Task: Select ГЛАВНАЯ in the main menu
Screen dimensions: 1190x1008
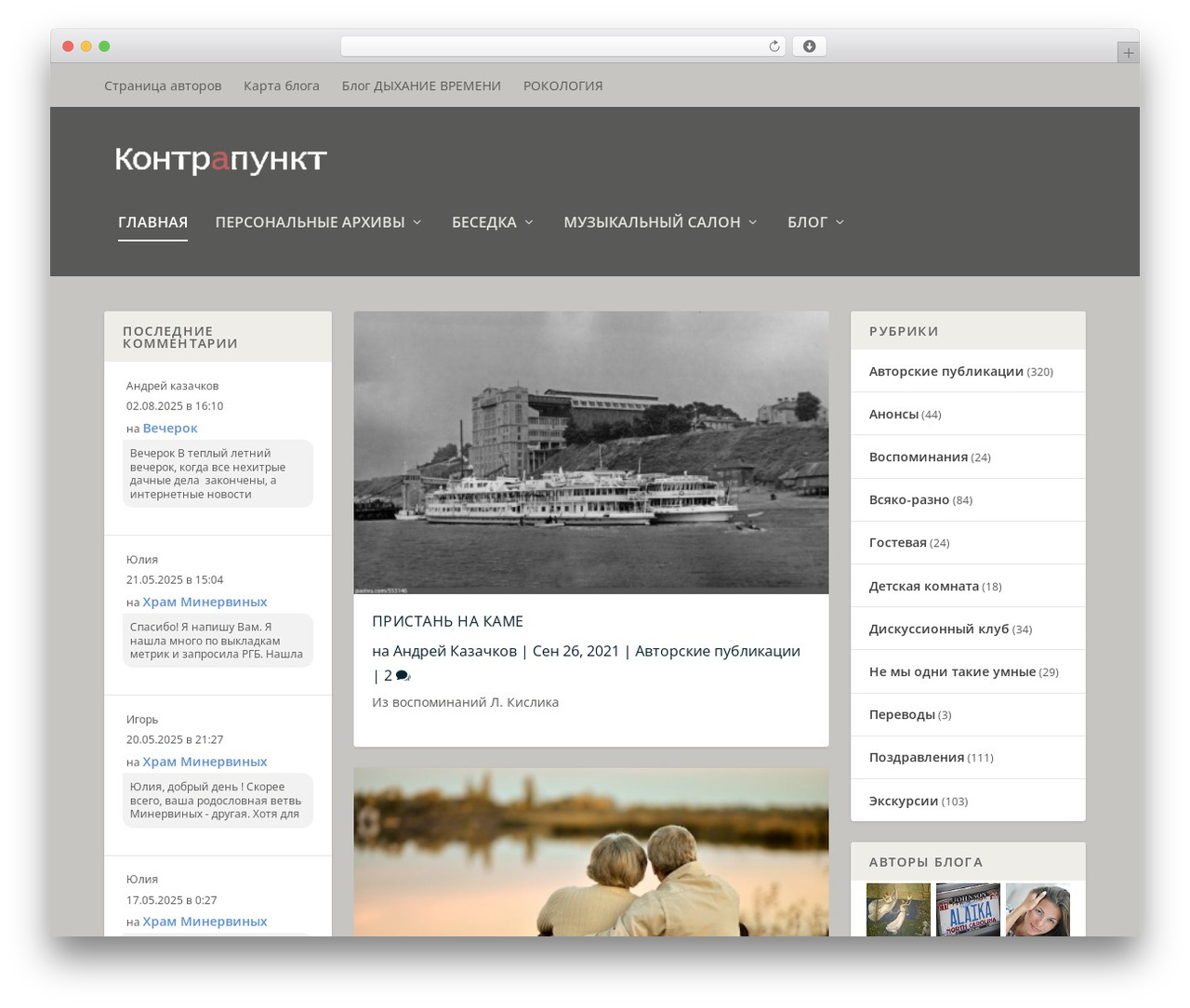Action: pos(152,222)
